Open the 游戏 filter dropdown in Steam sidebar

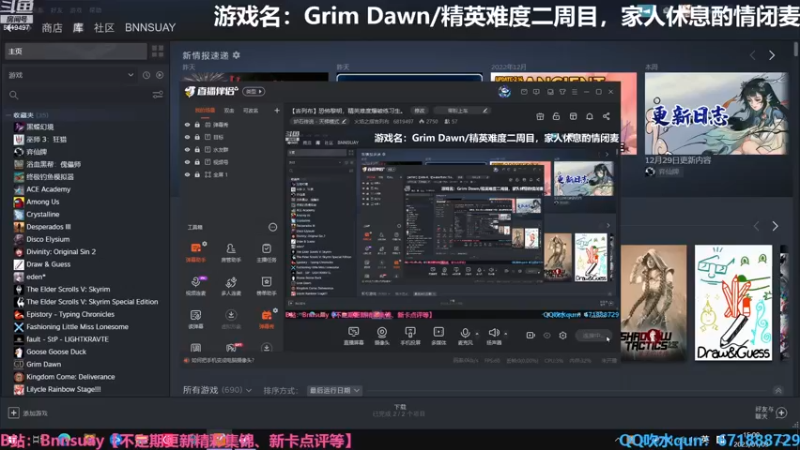point(71,75)
